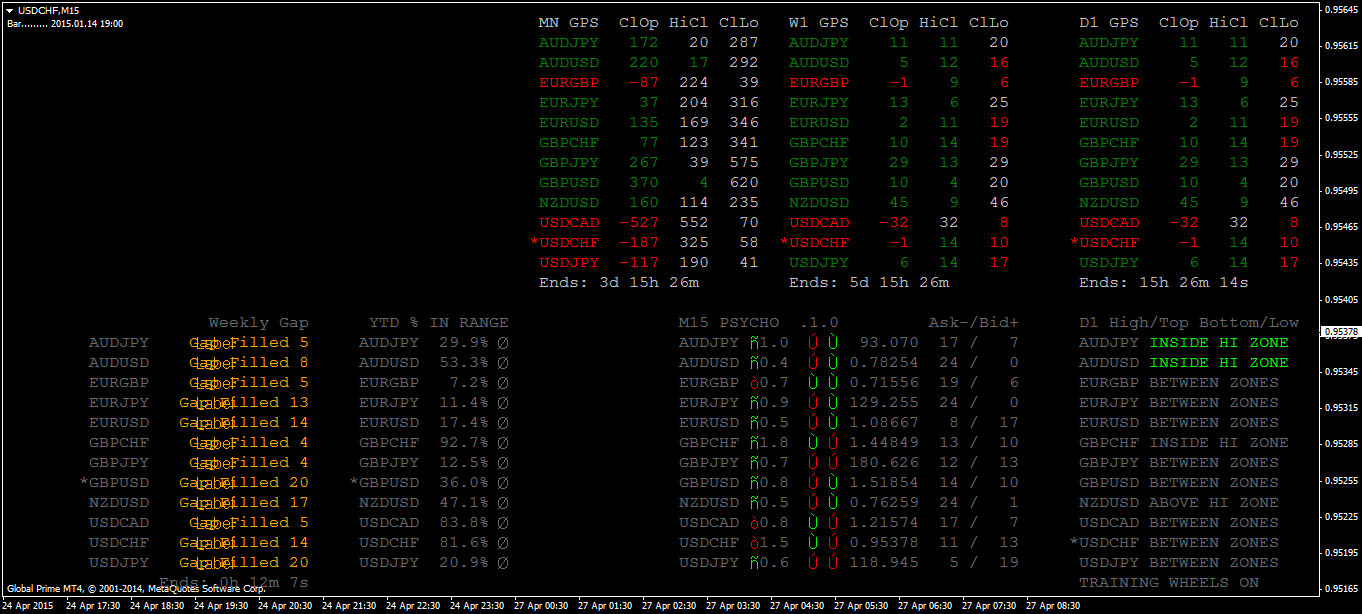Click the -527 value in MN USDCAD row
The height and width of the screenshot is (614, 1362).
639,222
